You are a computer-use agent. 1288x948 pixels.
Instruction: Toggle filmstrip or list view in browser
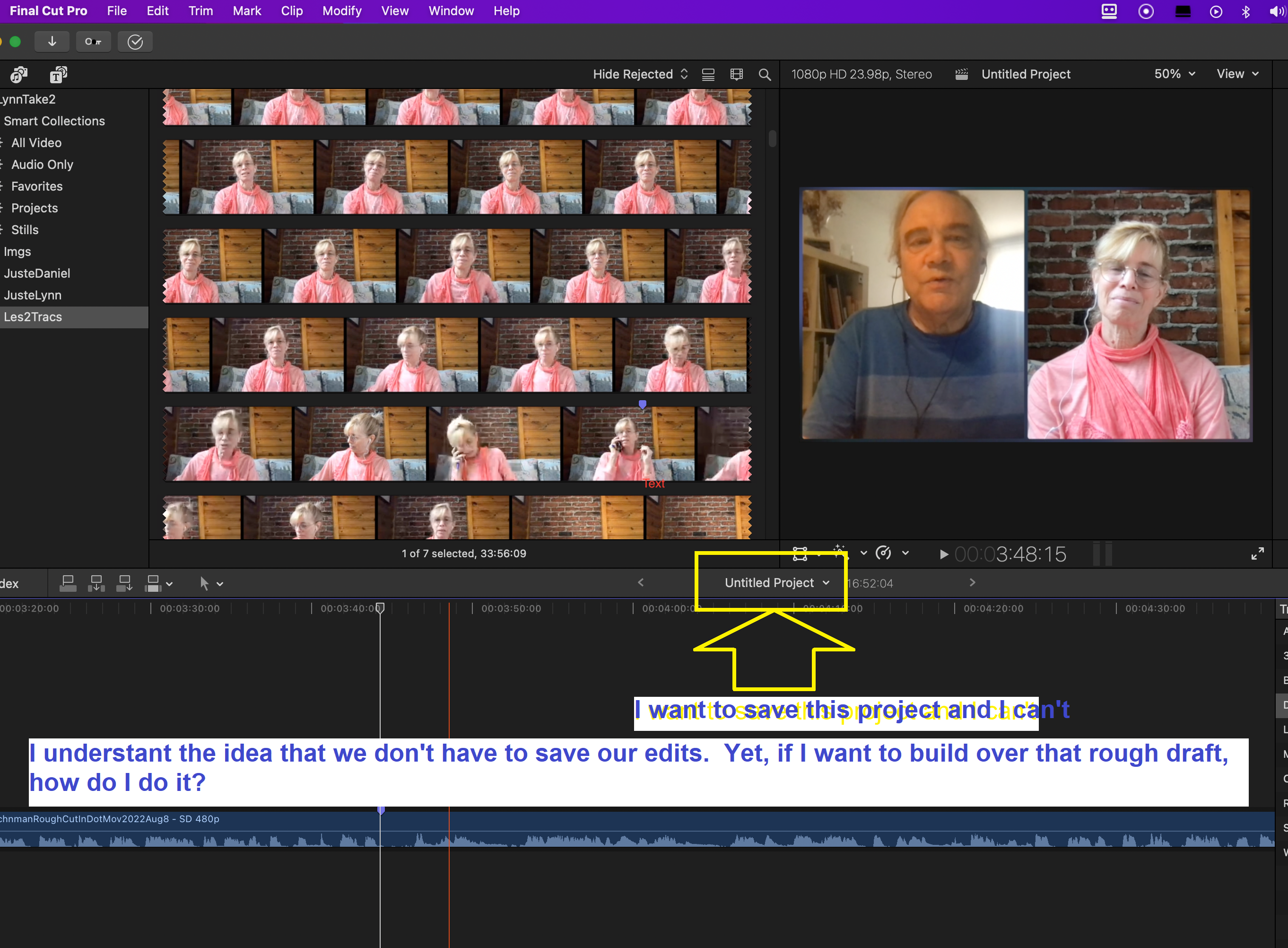708,75
